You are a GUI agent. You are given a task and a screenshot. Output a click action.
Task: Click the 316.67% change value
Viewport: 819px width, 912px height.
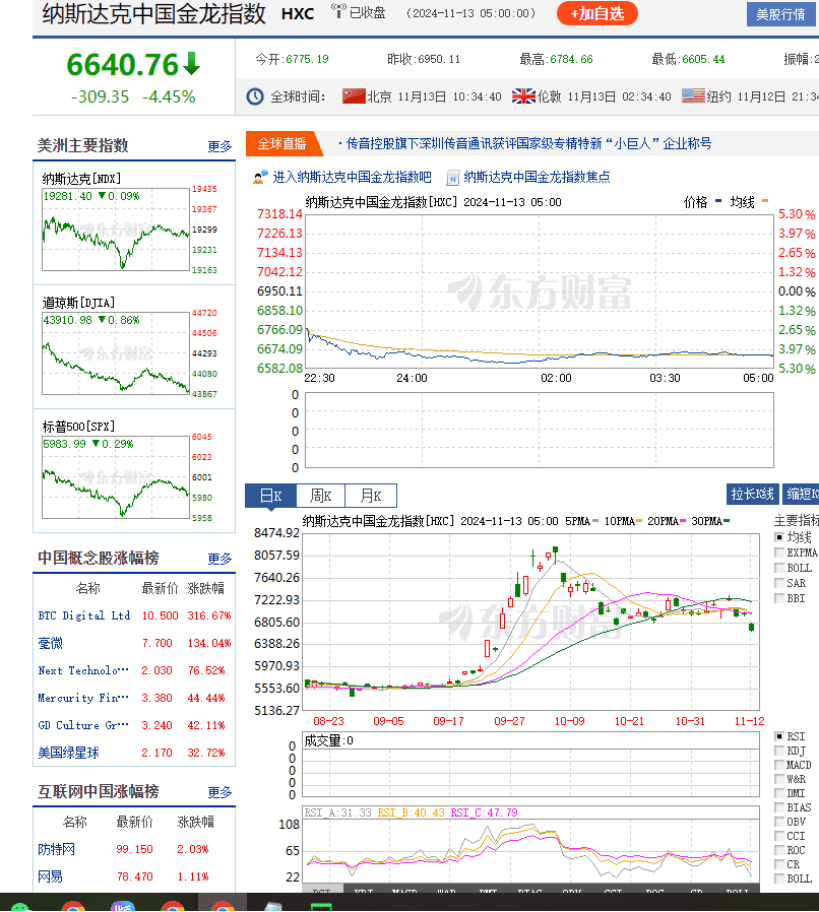coord(209,615)
